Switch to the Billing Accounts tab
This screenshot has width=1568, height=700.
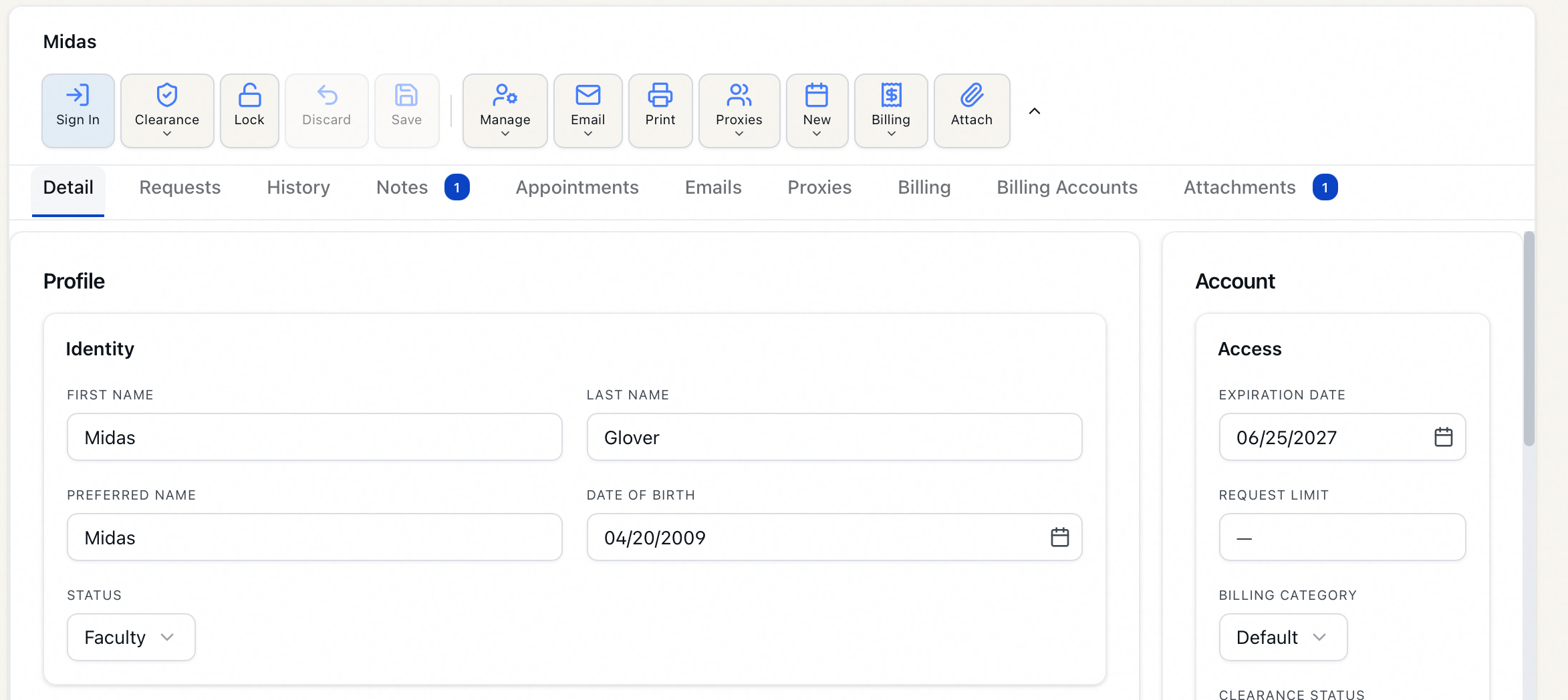(x=1067, y=188)
